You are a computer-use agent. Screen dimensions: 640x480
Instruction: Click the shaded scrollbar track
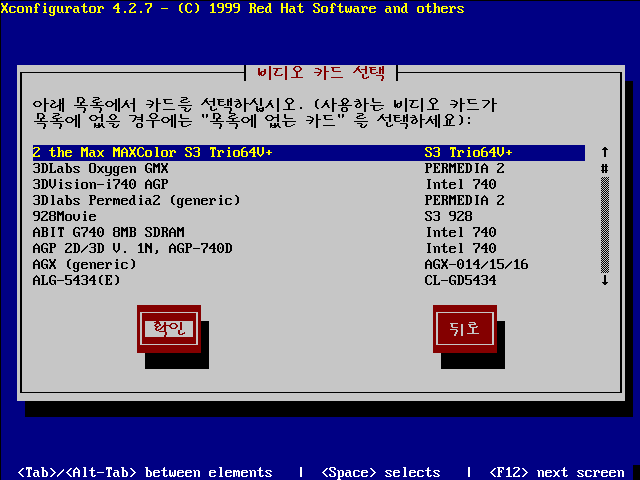coord(605,224)
